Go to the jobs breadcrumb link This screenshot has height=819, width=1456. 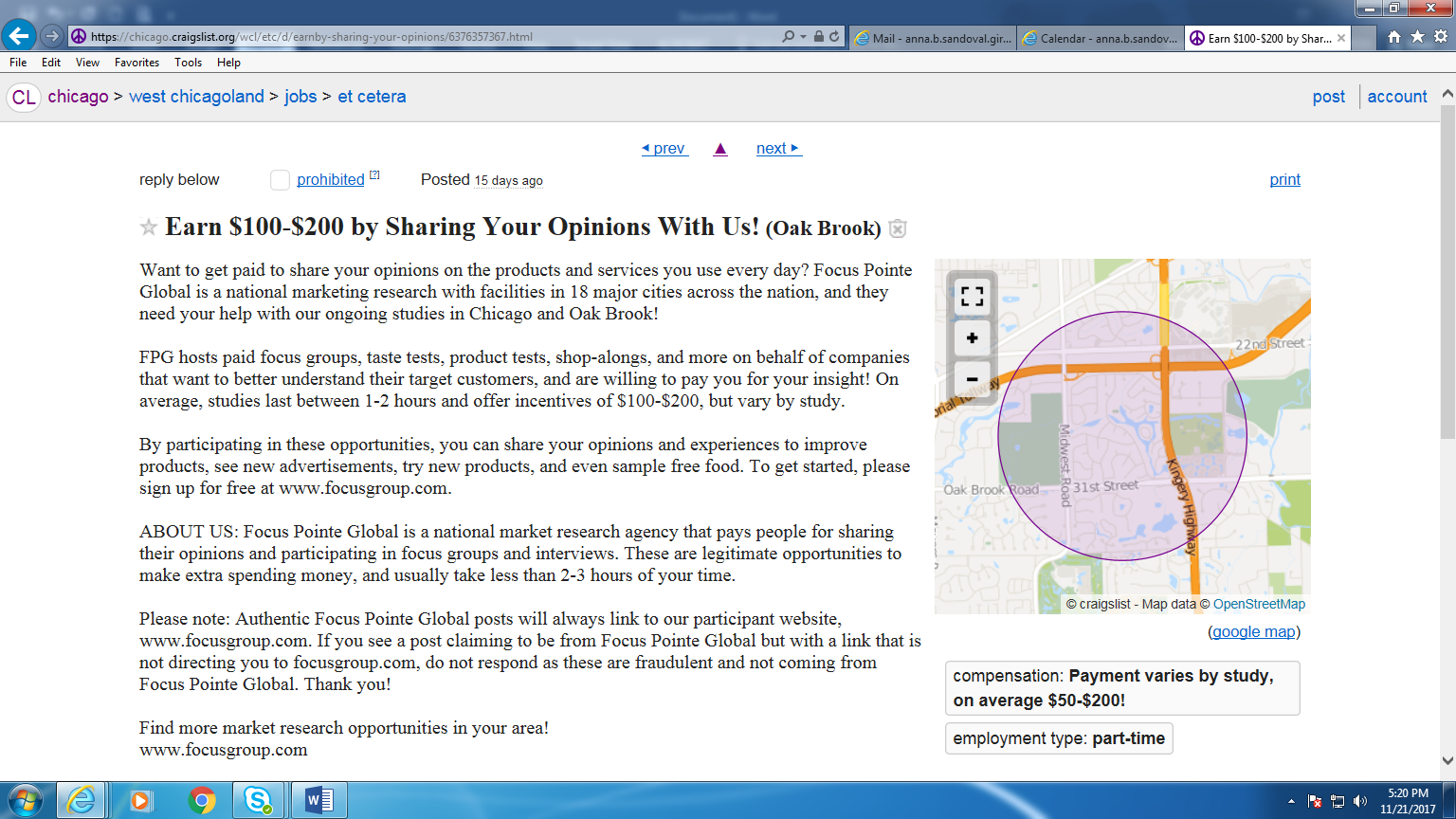[x=300, y=97]
